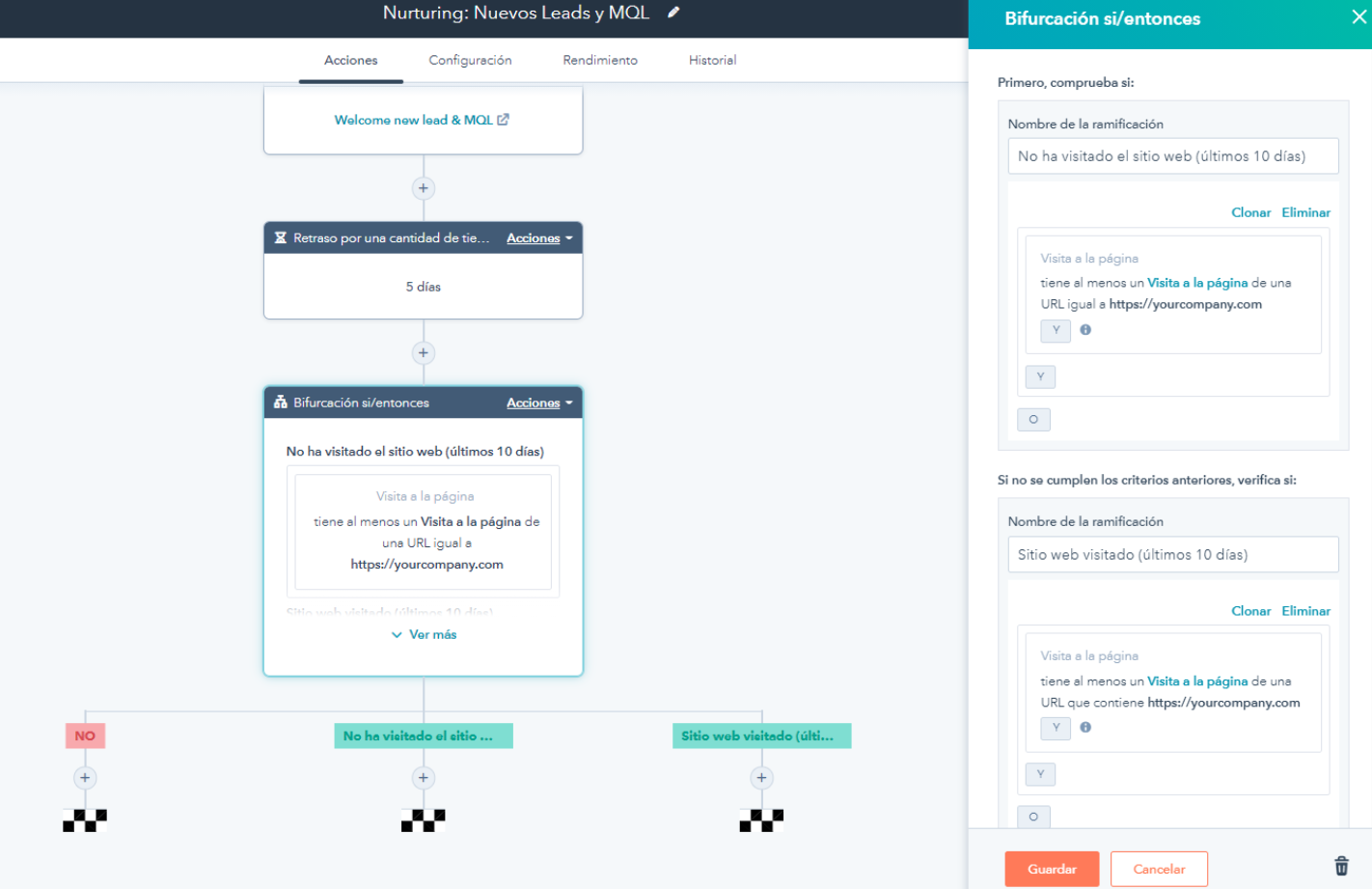Delete branch action with trash icon
Image resolution: width=1372 pixels, height=889 pixels.
[1341, 866]
